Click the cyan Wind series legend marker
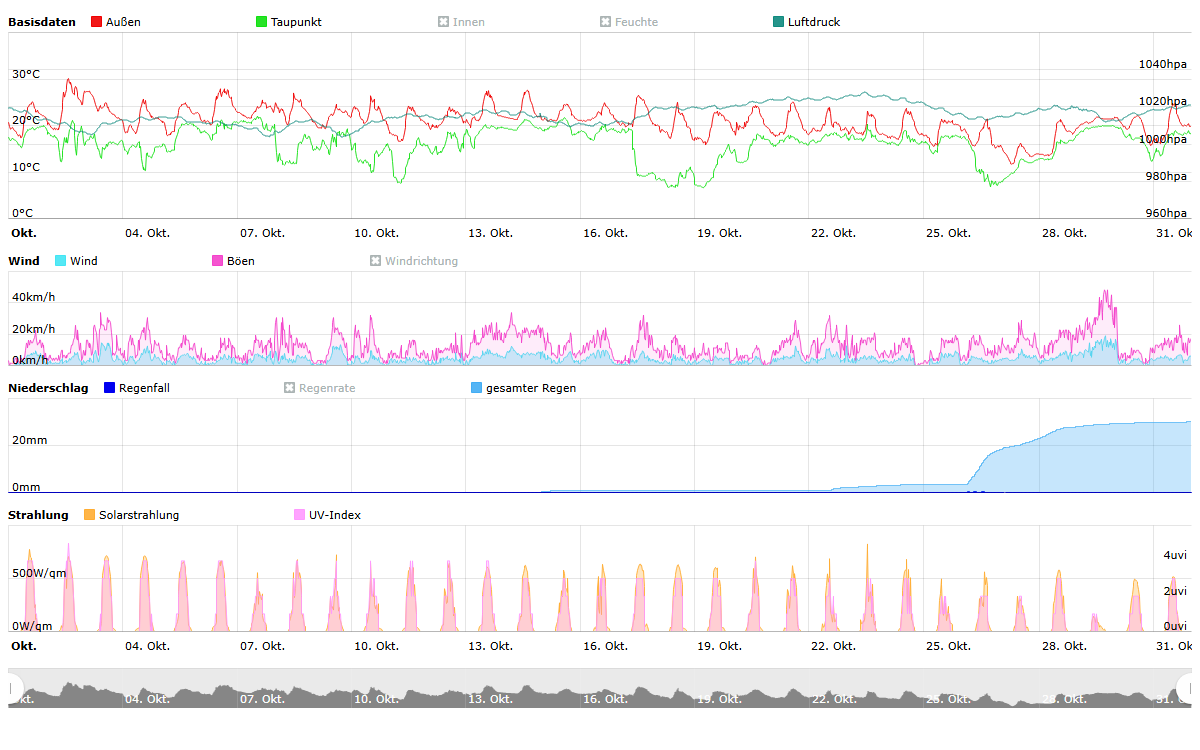The image size is (1200, 750). (x=61, y=261)
